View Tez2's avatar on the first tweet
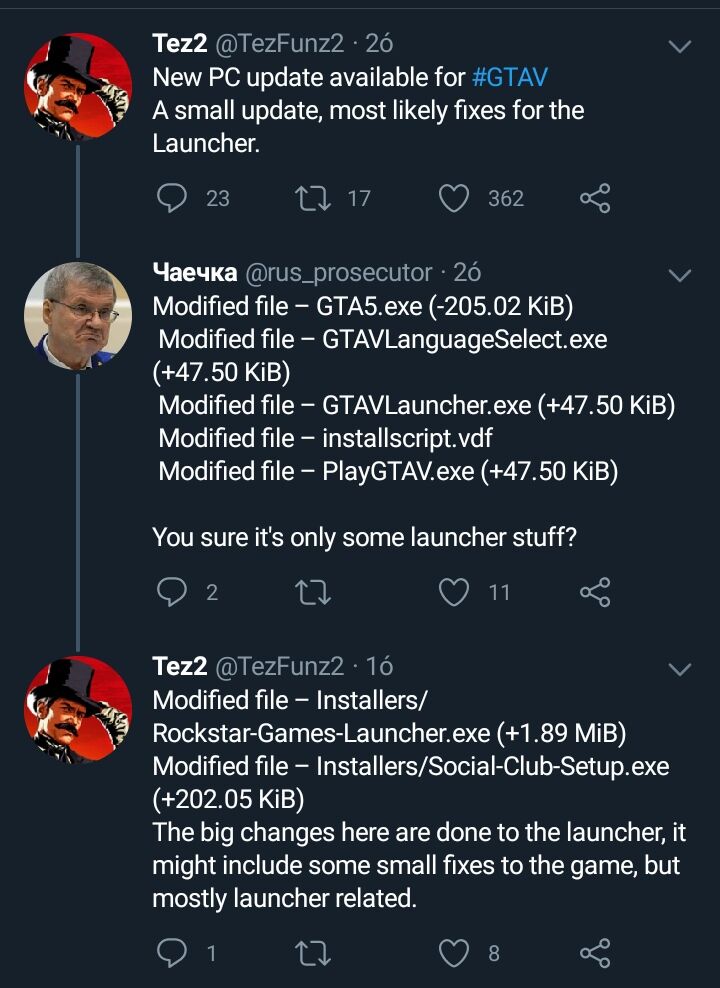Screen dimensions: 720x988 (78, 88)
